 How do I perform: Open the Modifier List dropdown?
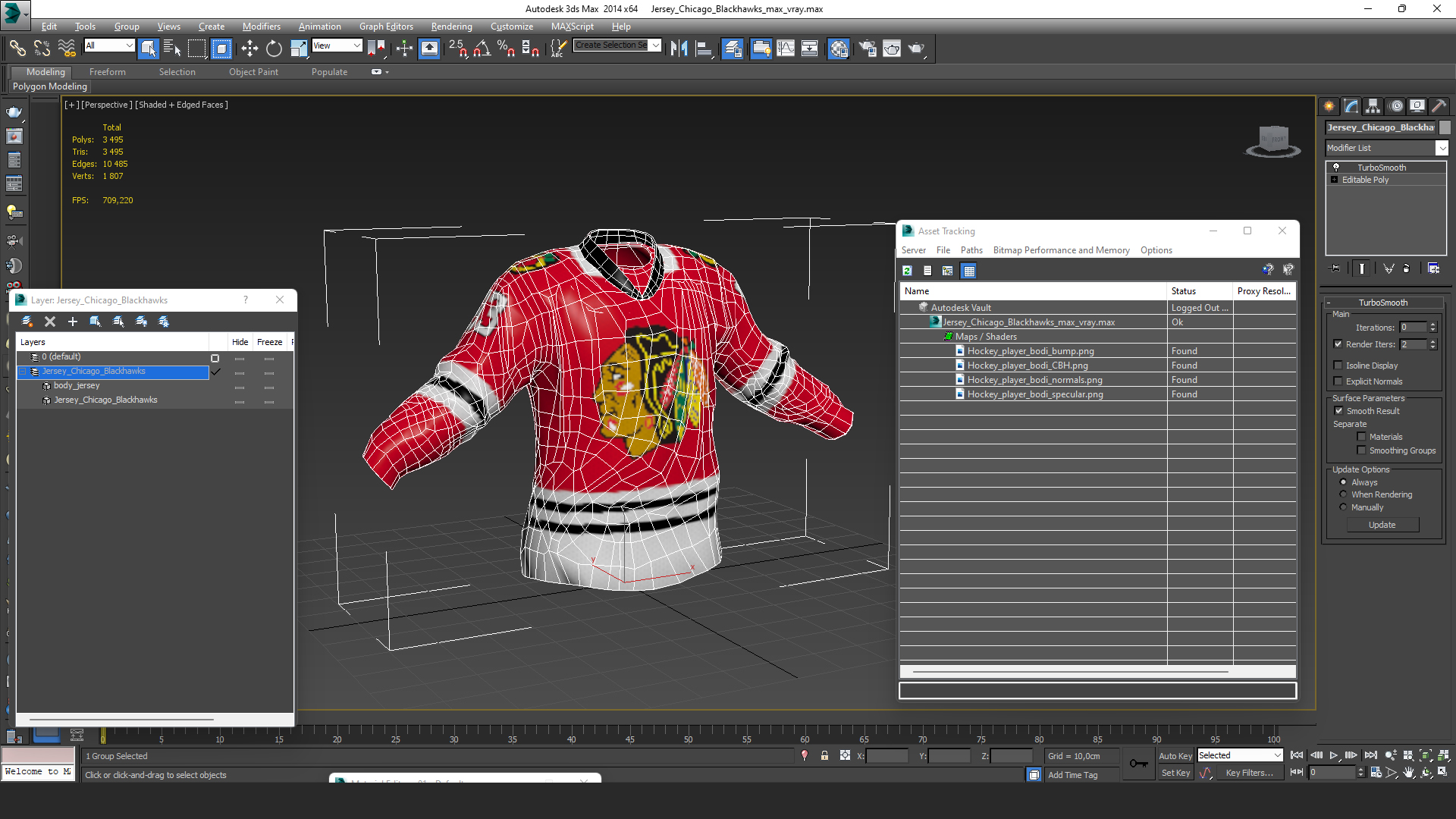tap(1442, 148)
